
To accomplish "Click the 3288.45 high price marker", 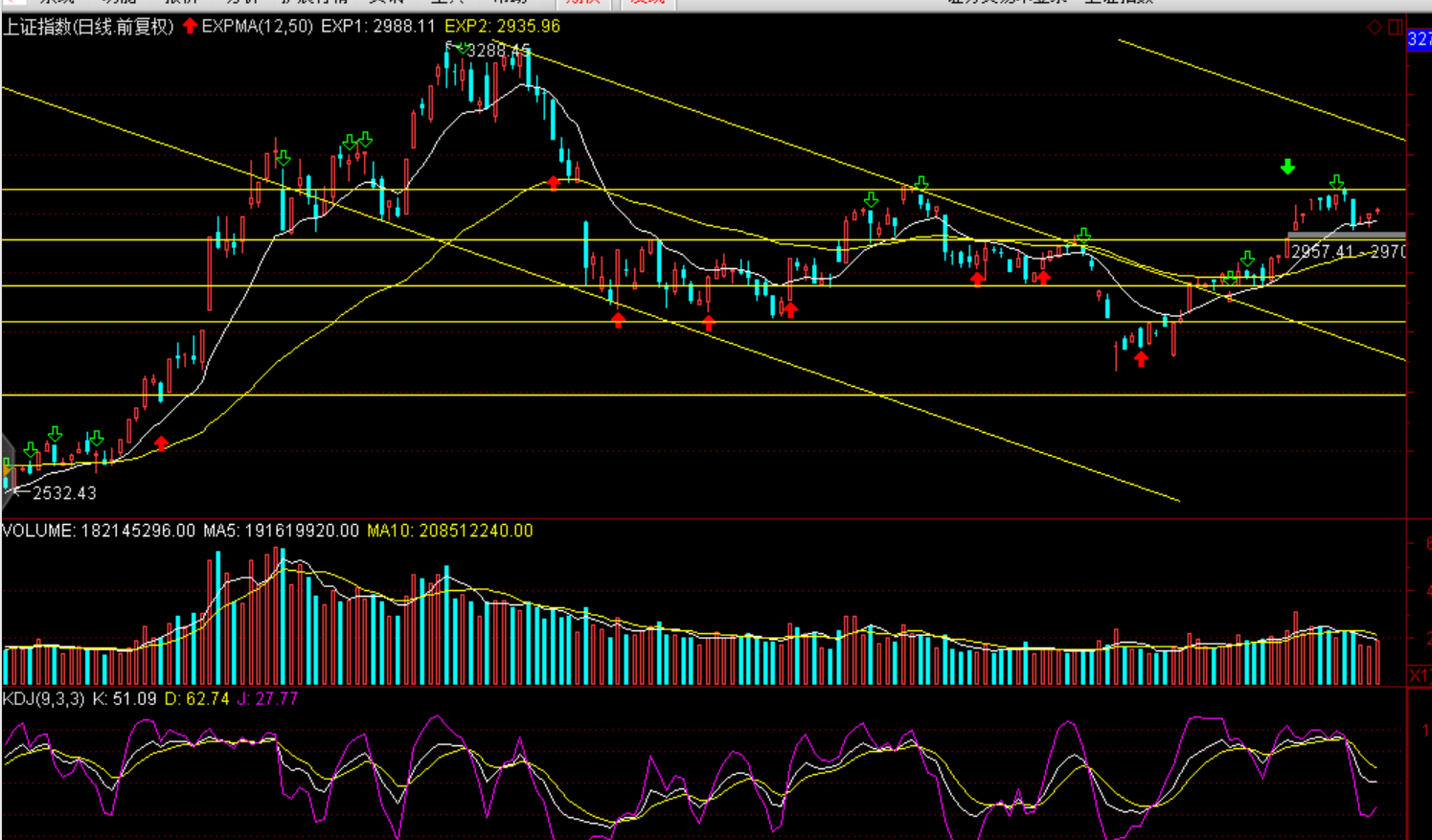I will (x=497, y=51).
